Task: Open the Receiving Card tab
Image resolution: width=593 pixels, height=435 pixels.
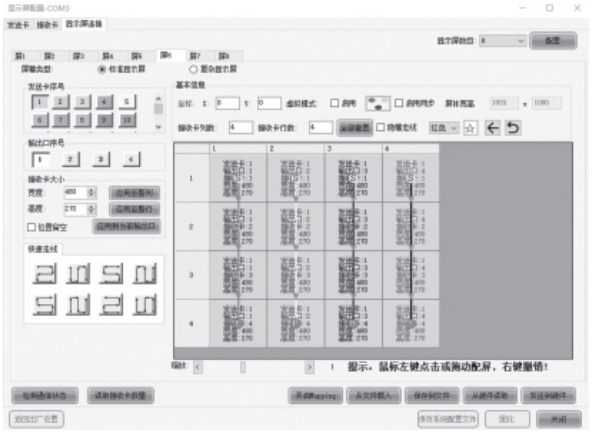Action: 47,25
